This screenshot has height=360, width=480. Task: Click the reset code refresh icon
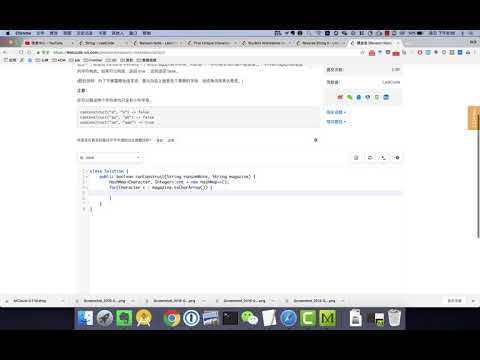370,158
